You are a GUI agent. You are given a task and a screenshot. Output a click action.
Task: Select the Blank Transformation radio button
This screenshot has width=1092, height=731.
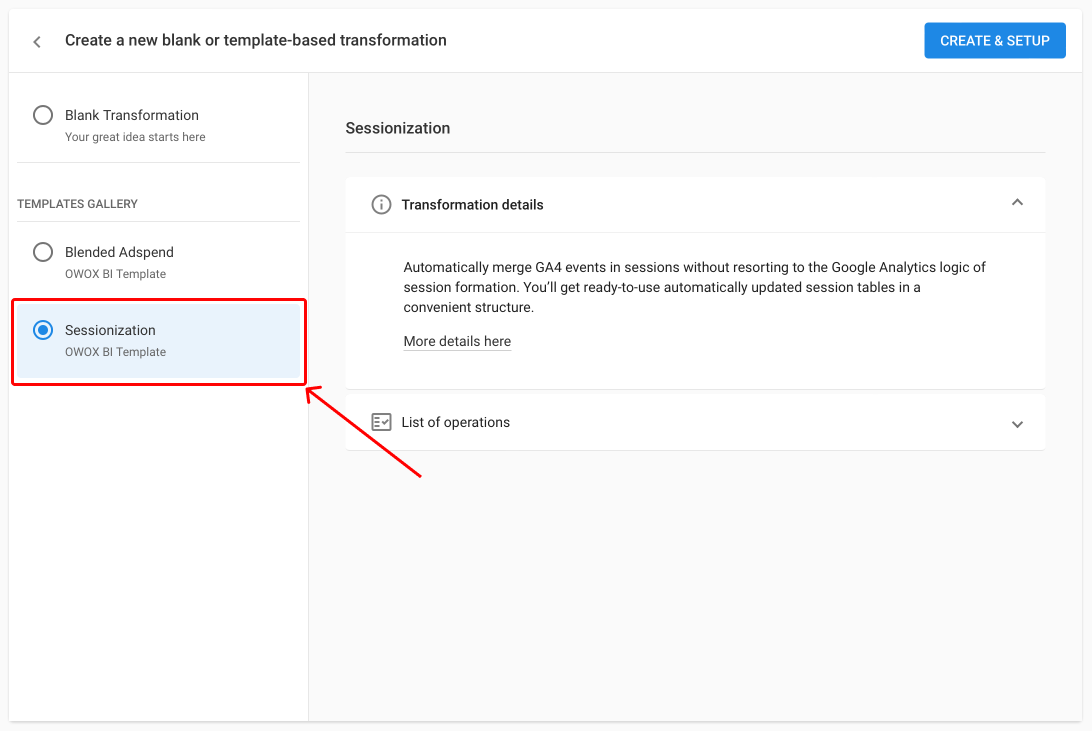43,115
